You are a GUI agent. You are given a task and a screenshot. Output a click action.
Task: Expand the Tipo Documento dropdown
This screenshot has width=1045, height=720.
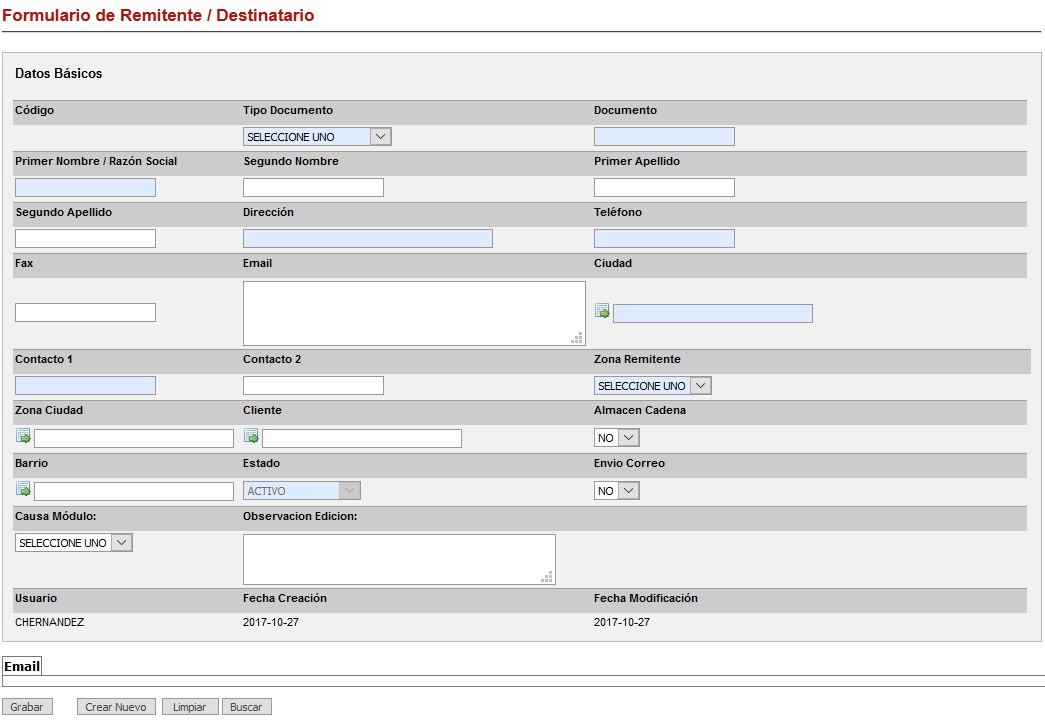coord(316,137)
